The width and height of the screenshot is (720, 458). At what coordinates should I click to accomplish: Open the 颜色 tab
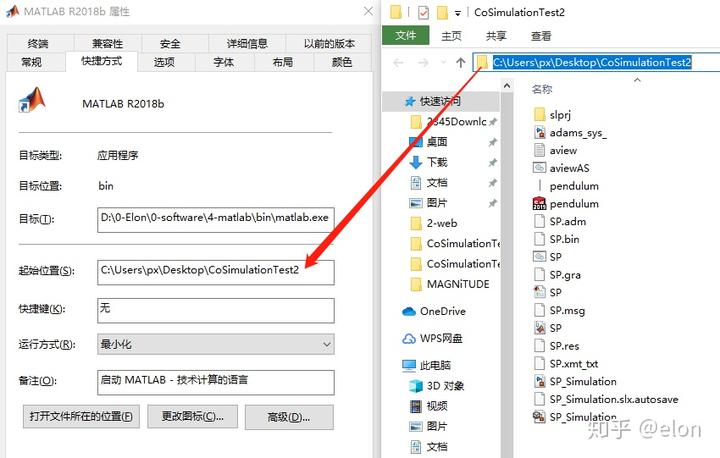342,62
